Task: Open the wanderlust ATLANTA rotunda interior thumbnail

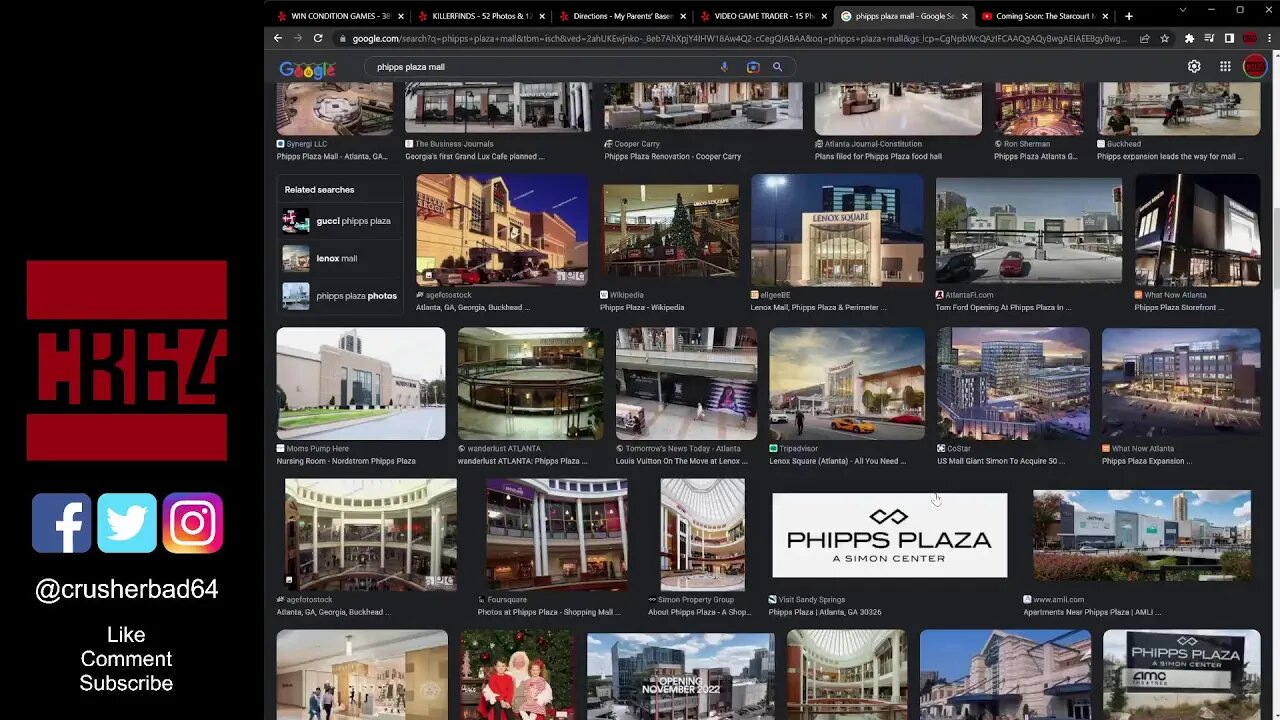Action: tap(530, 383)
